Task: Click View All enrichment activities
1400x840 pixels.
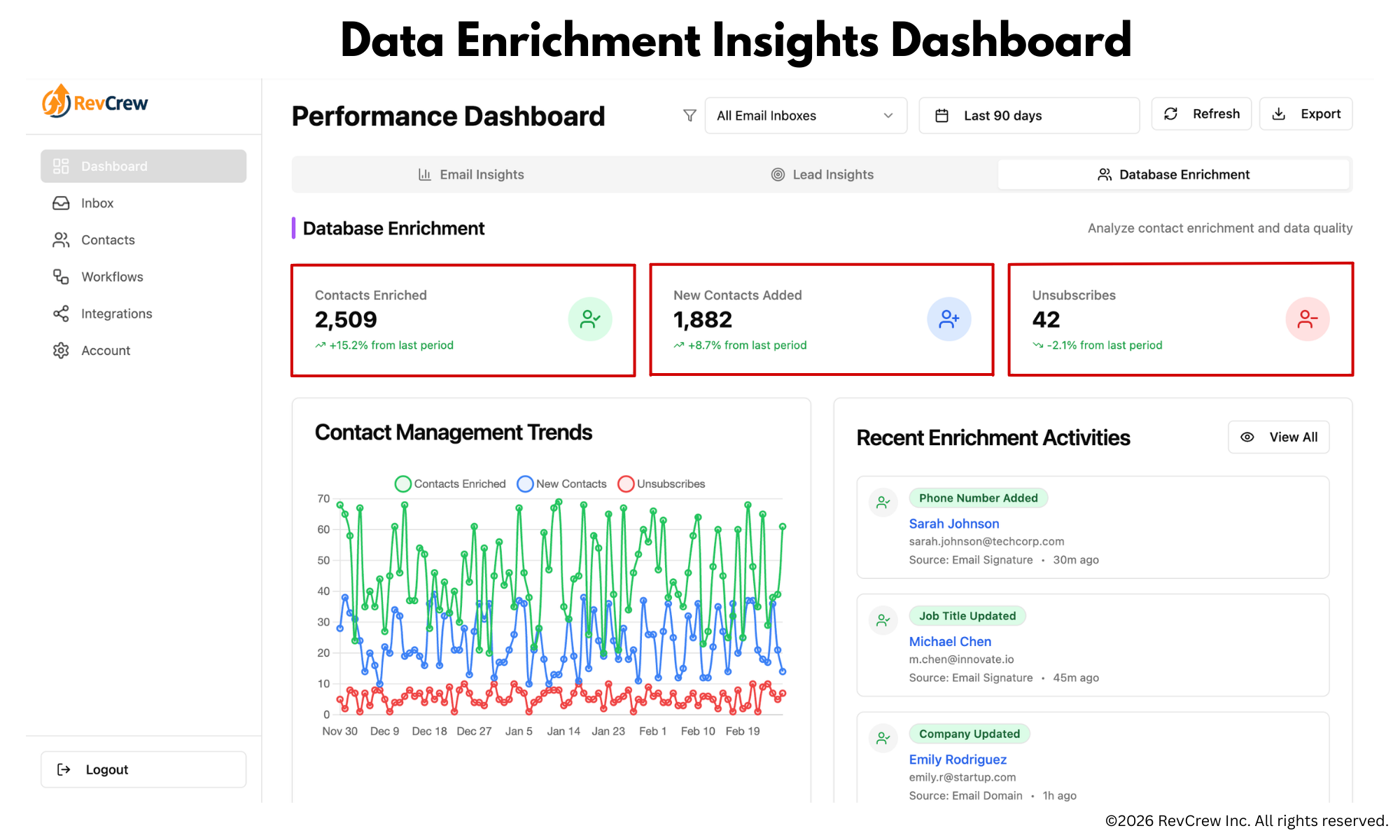Action: click(1278, 437)
